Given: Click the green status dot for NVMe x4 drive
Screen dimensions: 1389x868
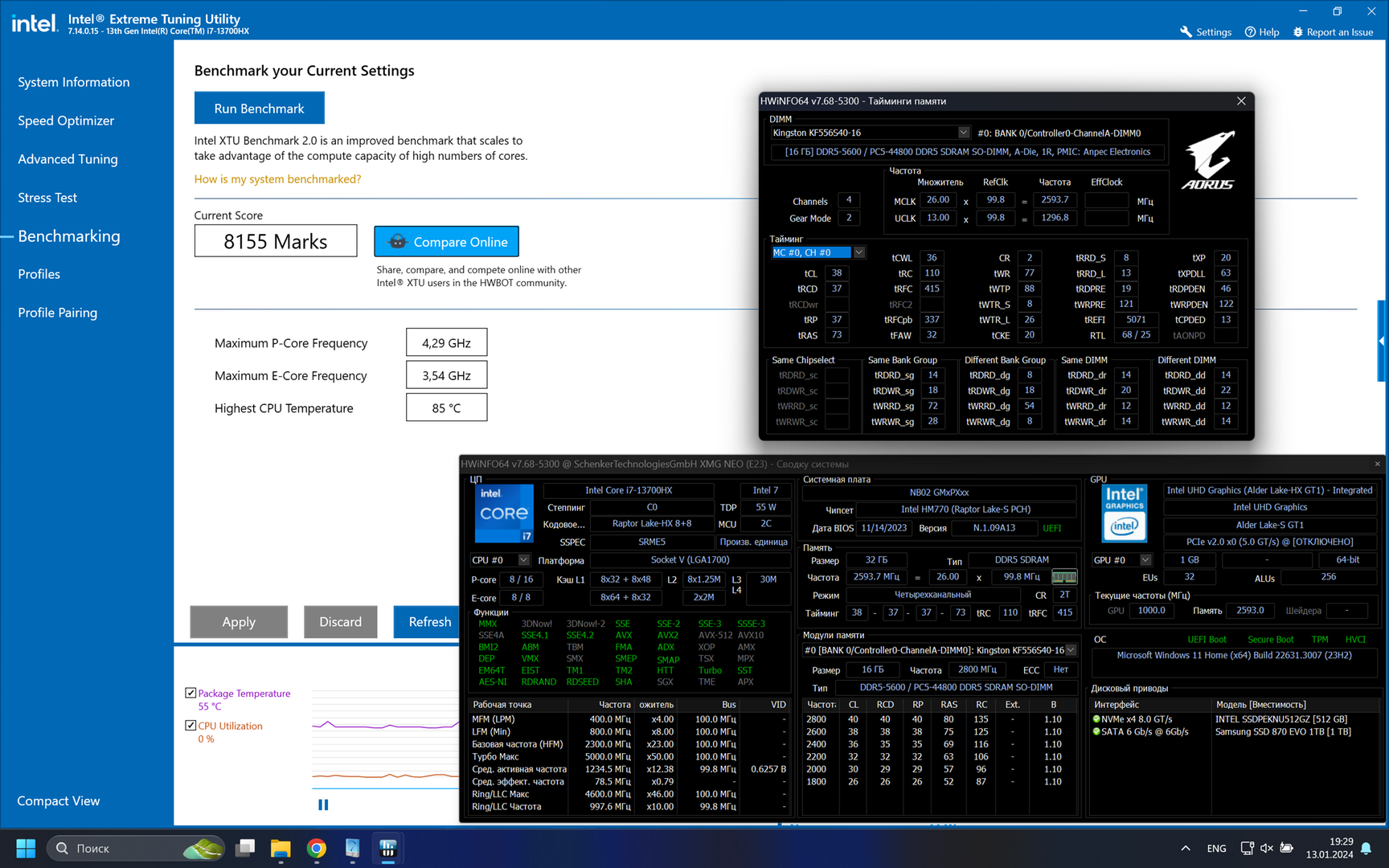Looking at the screenshot, I should point(1096,719).
